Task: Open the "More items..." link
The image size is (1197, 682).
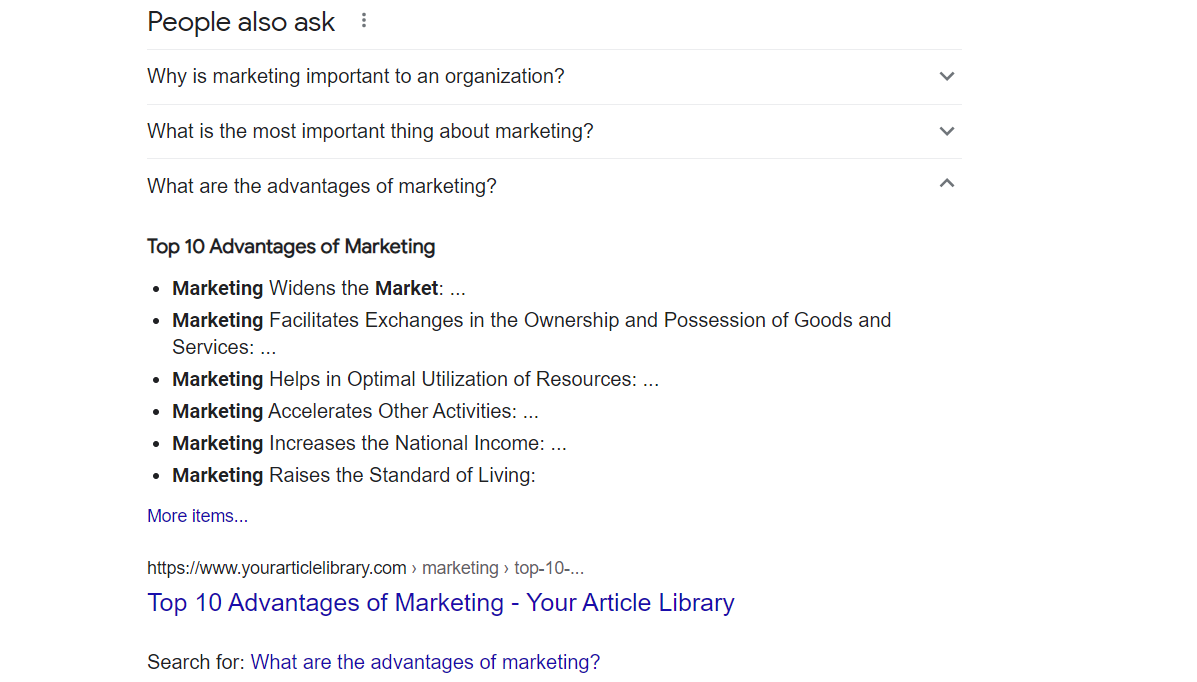Action: click(x=197, y=516)
